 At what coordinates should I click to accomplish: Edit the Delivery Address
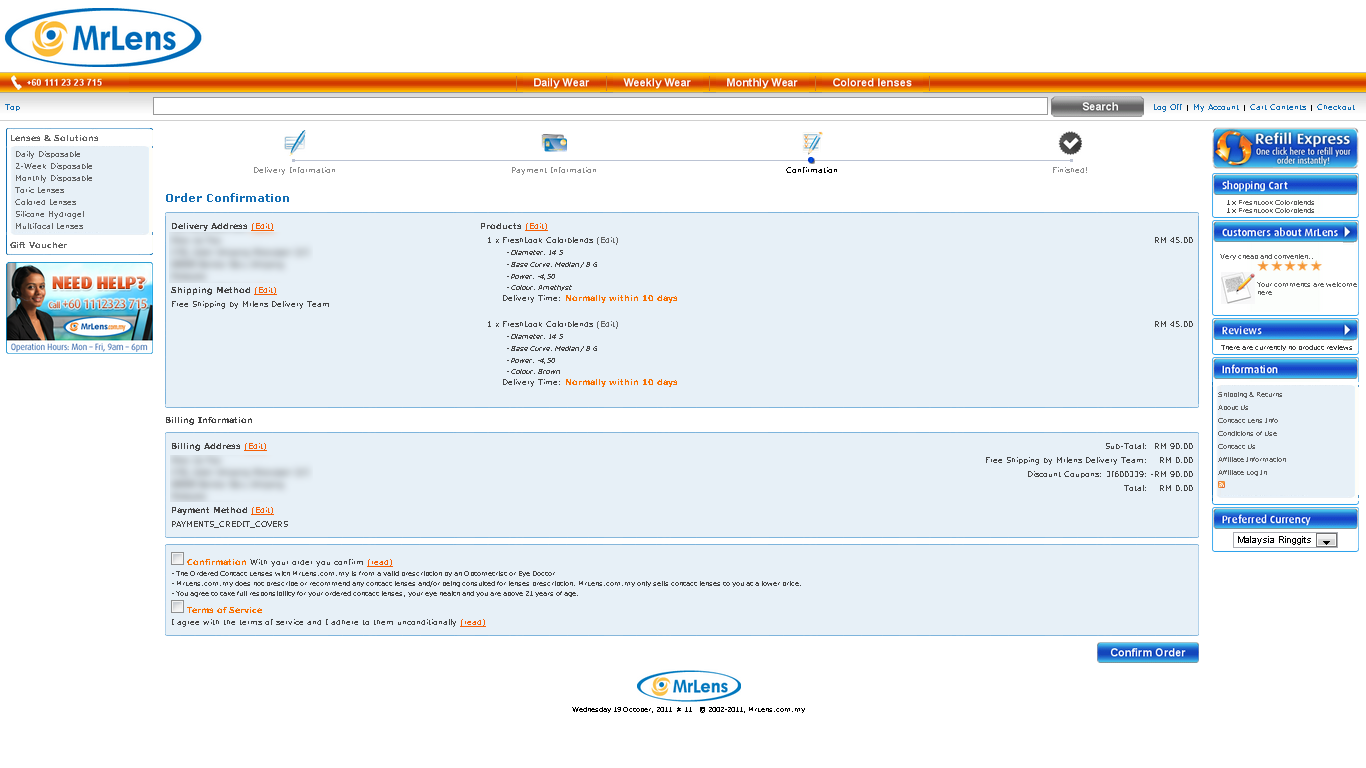(262, 227)
